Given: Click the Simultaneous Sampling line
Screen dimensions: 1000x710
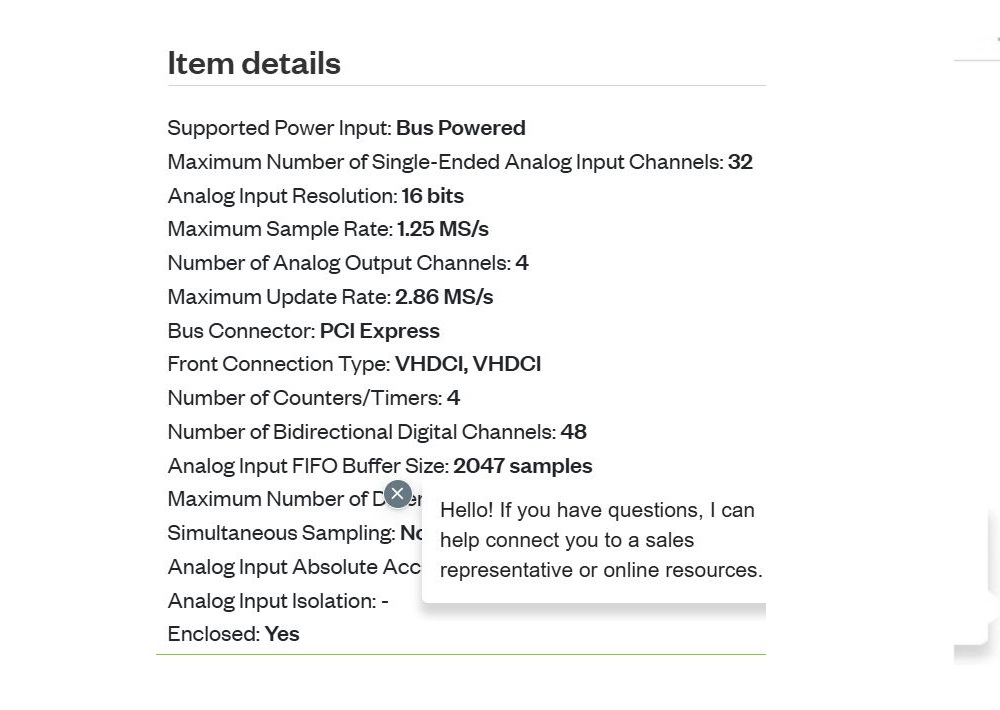Looking at the screenshot, I should click(x=295, y=533).
